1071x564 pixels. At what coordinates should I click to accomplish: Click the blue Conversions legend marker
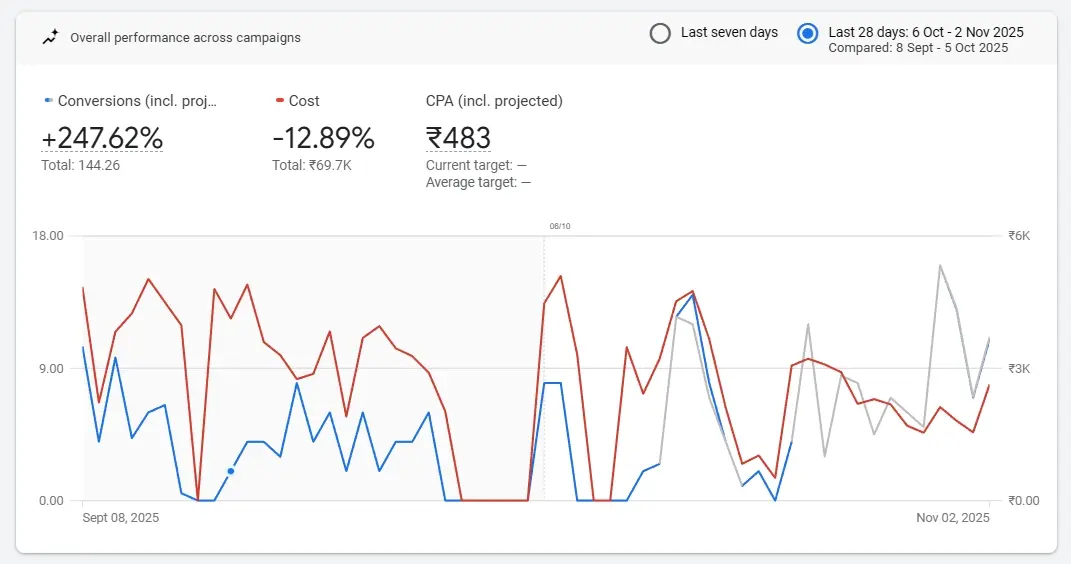[48, 101]
